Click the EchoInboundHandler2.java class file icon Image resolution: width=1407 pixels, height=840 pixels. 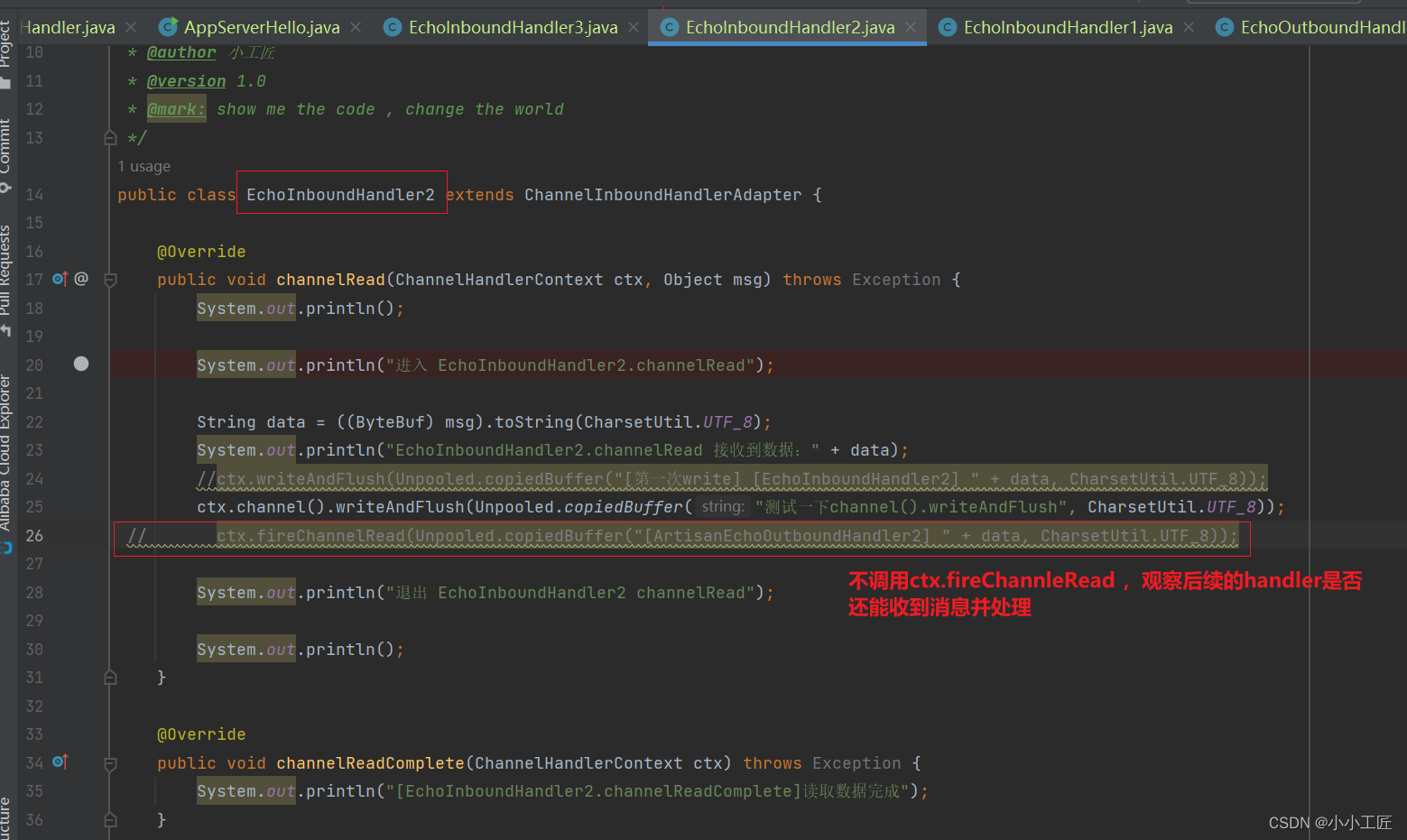tap(669, 27)
